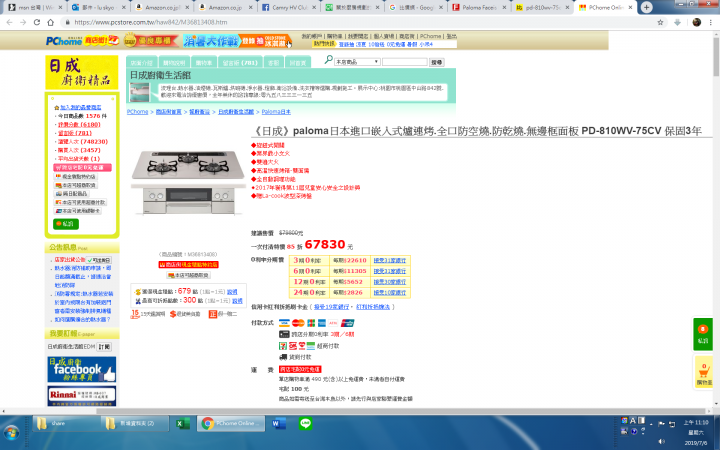This screenshot has height=450, width=720.
Task: Click the MasterCard payment icon
Action: click(298, 323)
